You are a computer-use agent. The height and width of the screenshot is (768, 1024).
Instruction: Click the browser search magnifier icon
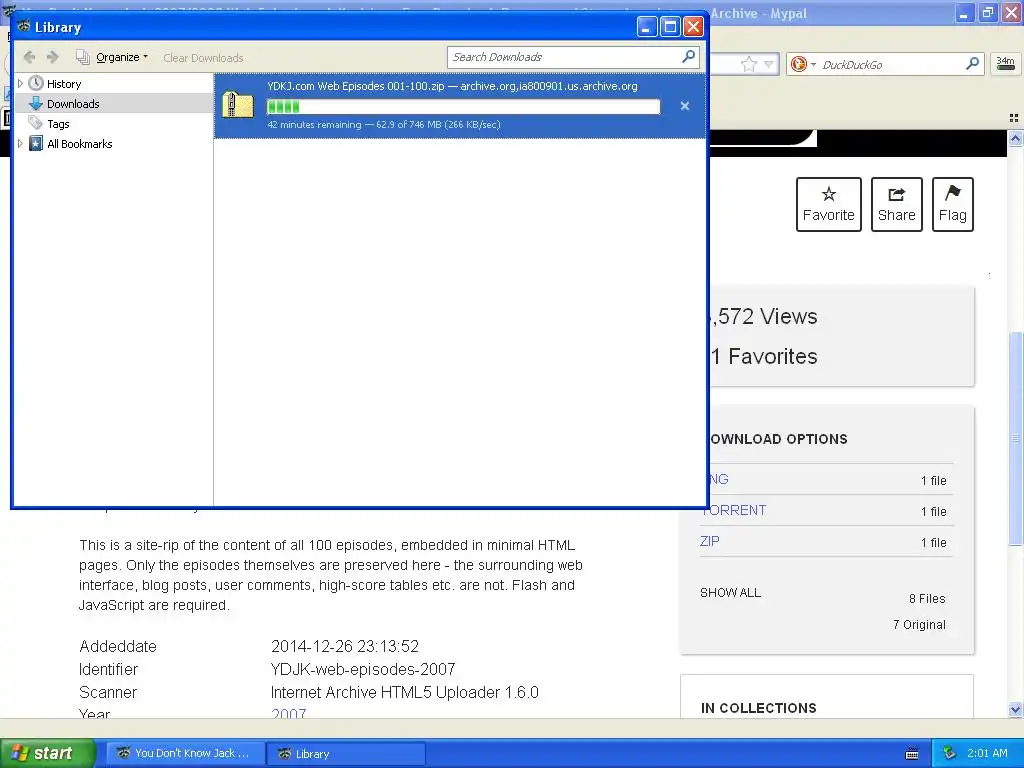point(972,63)
